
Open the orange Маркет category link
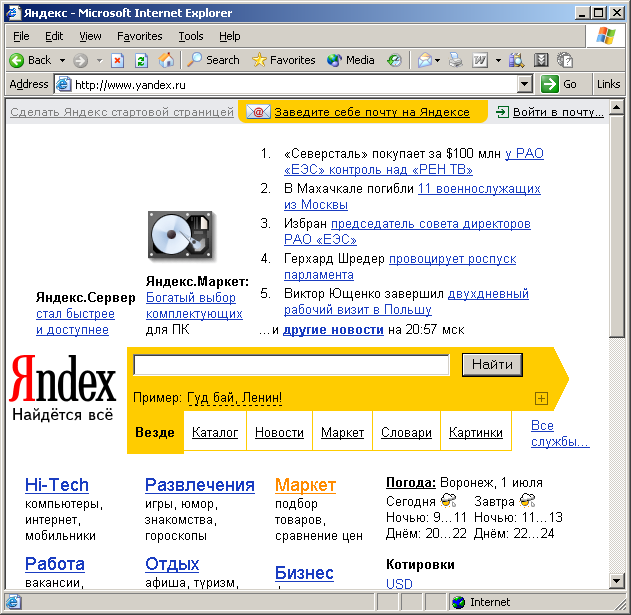pyautogui.click(x=305, y=485)
